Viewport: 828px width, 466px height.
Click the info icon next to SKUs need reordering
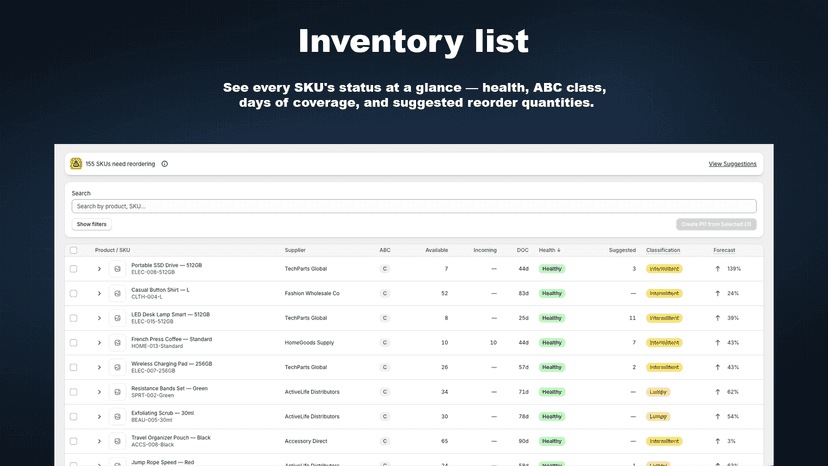tap(165, 164)
